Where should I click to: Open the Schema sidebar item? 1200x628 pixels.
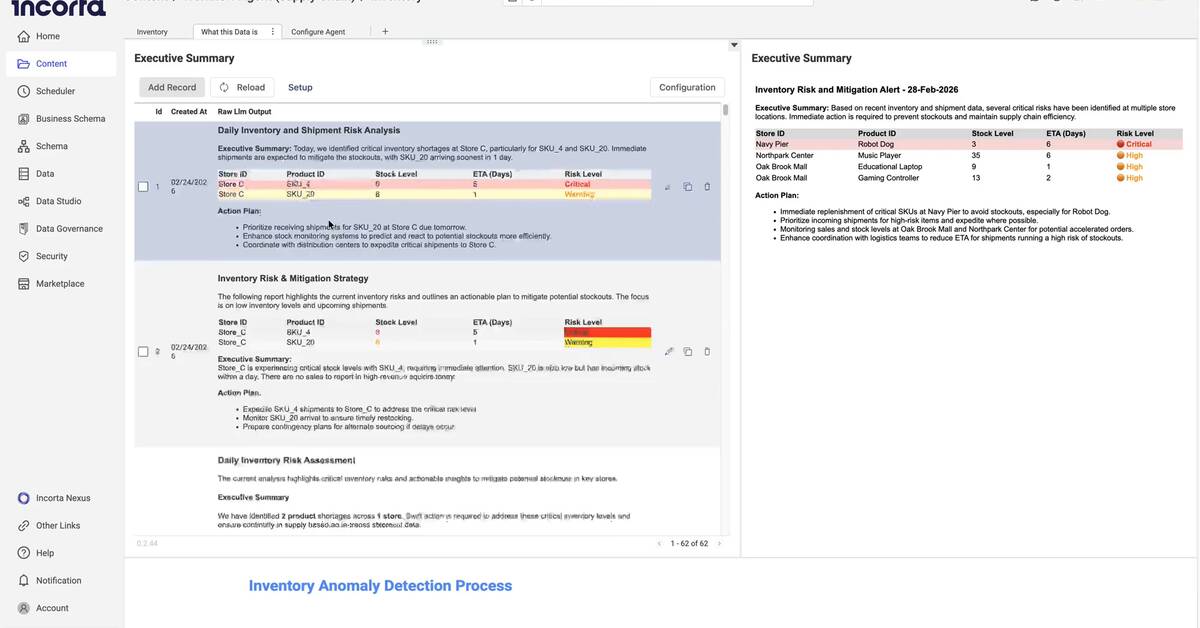click(42, 146)
